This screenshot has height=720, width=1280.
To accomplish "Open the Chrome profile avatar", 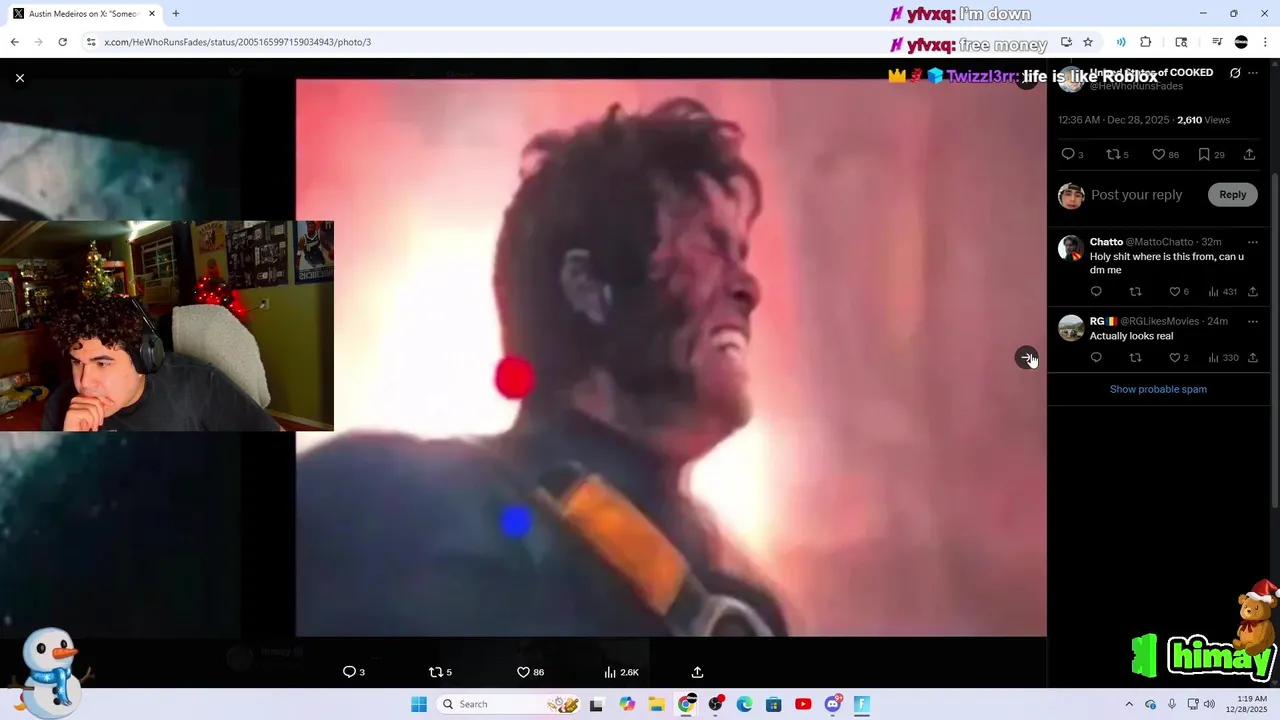I will [1241, 42].
